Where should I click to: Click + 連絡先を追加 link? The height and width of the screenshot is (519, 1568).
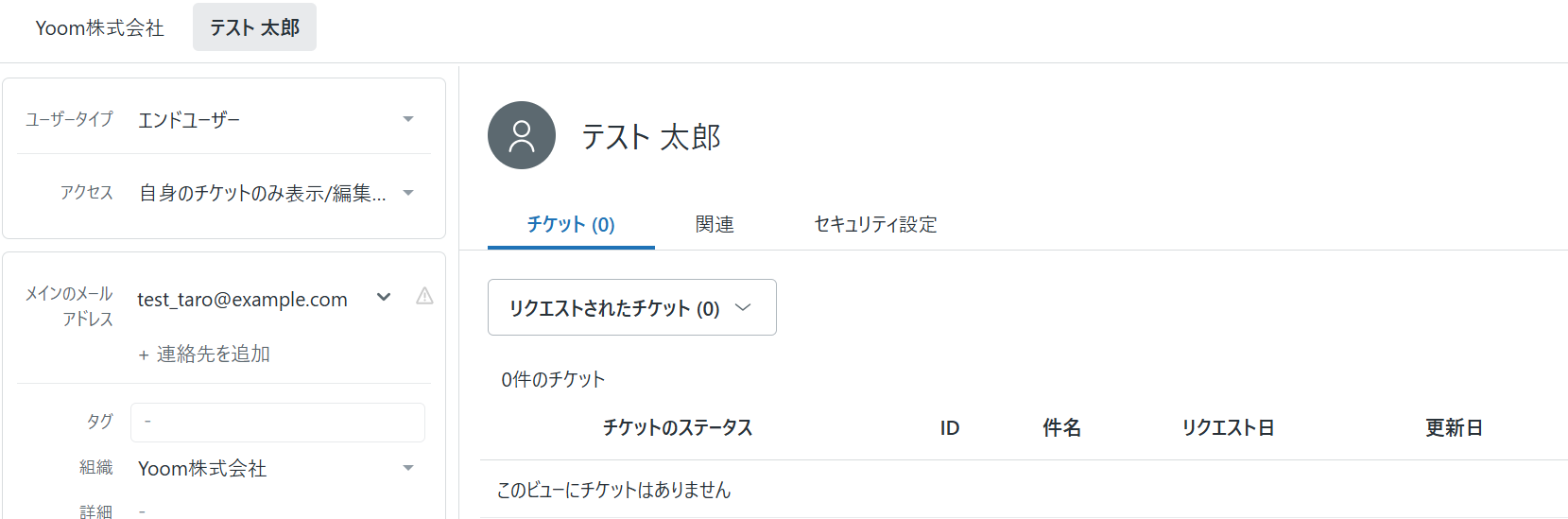(x=204, y=355)
